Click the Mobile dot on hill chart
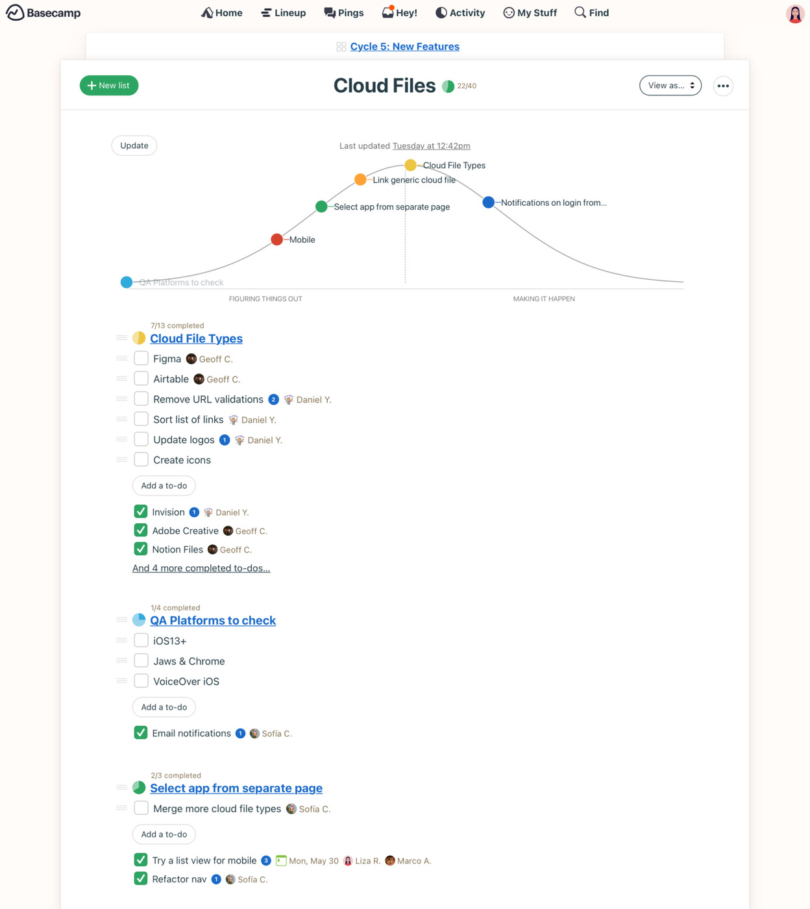 click(x=276, y=239)
